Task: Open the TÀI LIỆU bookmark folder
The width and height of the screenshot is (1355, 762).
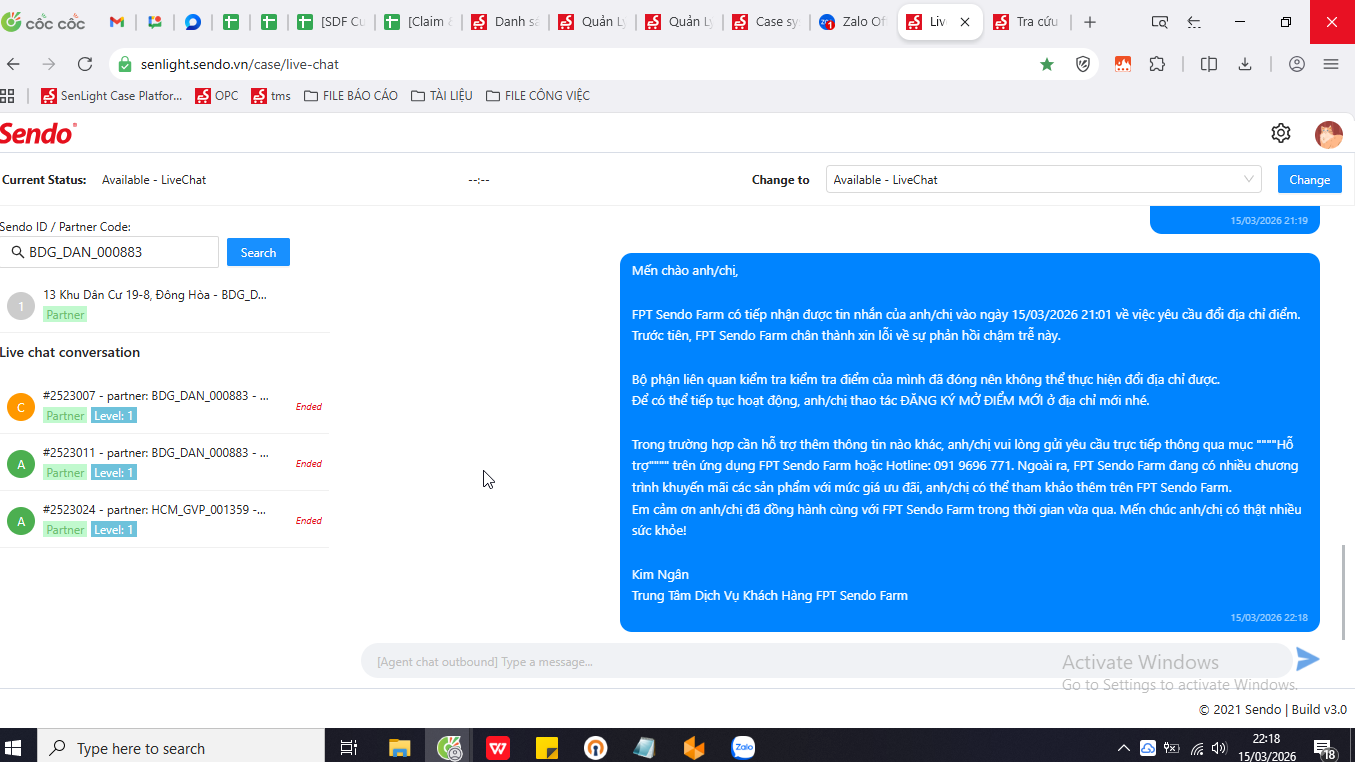Action: [441, 96]
